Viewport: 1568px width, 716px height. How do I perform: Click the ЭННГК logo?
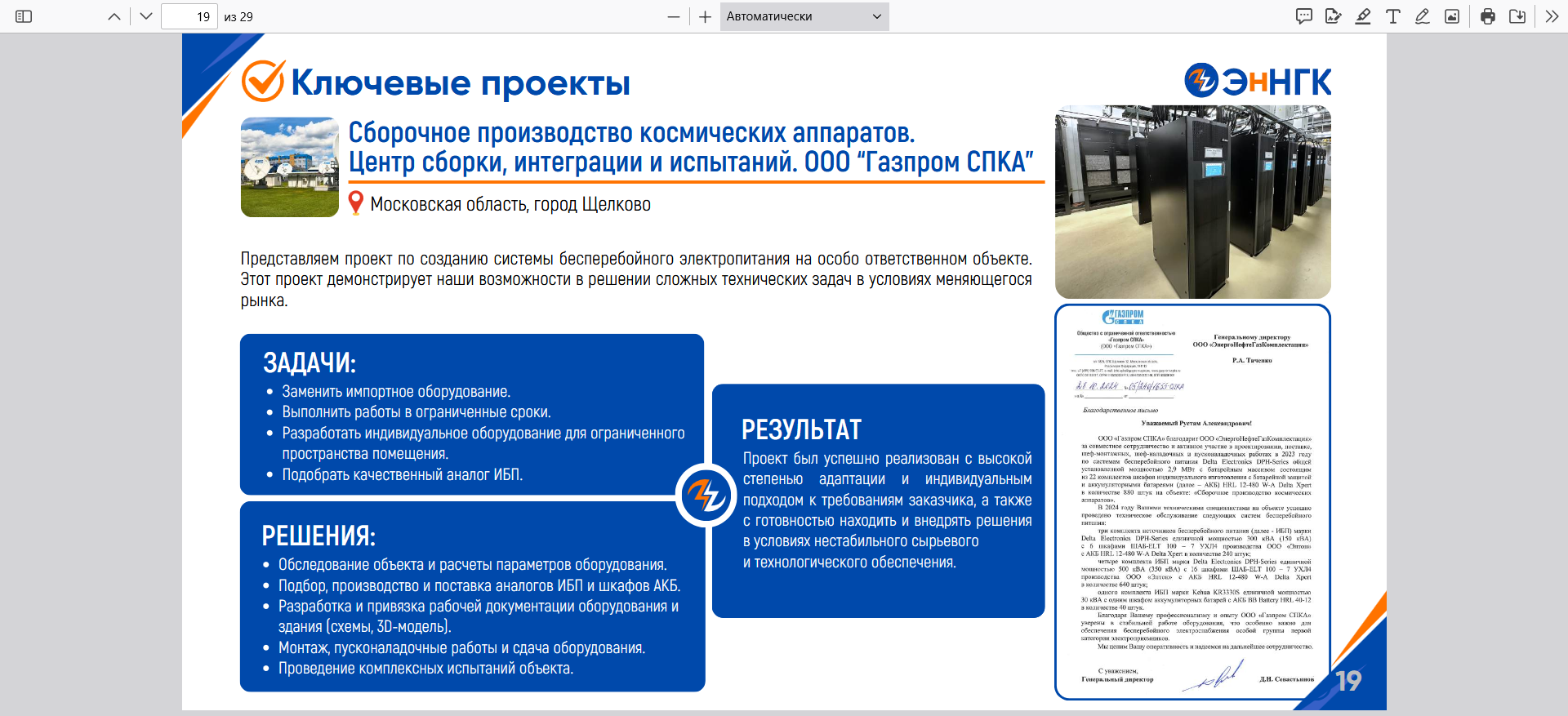(x=1258, y=81)
